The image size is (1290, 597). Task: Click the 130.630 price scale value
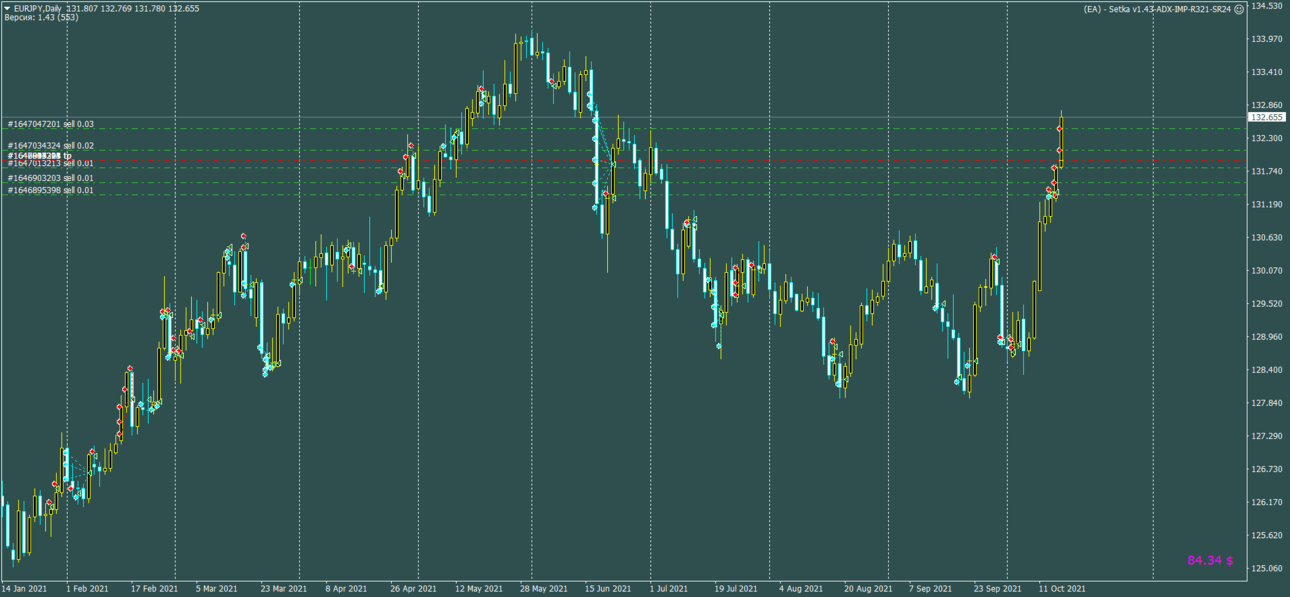[1266, 237]
